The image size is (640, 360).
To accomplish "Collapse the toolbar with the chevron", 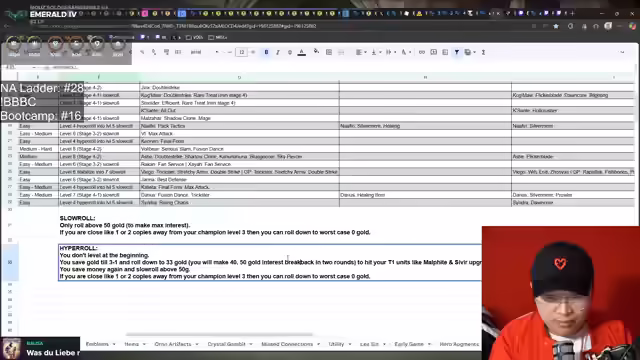I will (622, 52).
